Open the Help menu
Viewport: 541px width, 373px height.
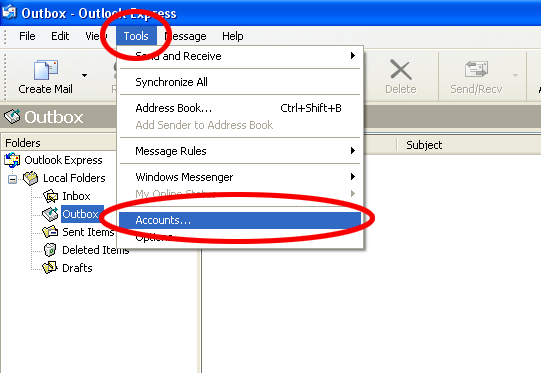point(233,36)
